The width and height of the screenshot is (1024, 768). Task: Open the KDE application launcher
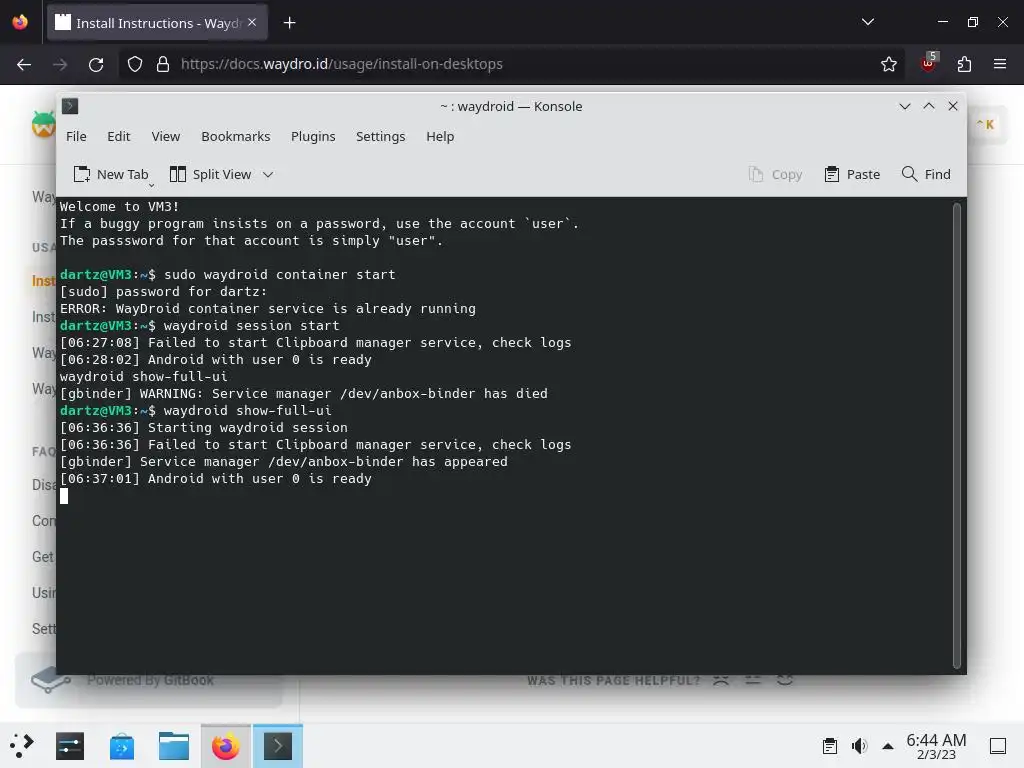(22, 745)
